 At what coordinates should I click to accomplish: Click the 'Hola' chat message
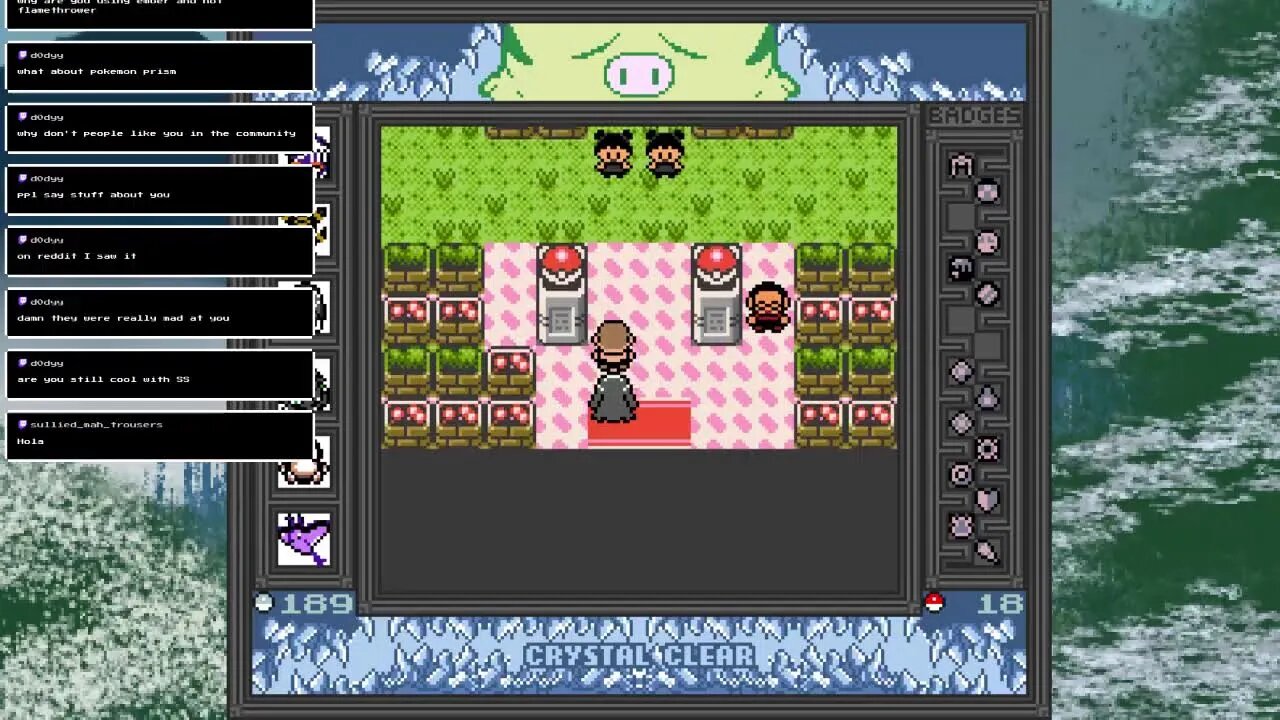coord(30,441)
